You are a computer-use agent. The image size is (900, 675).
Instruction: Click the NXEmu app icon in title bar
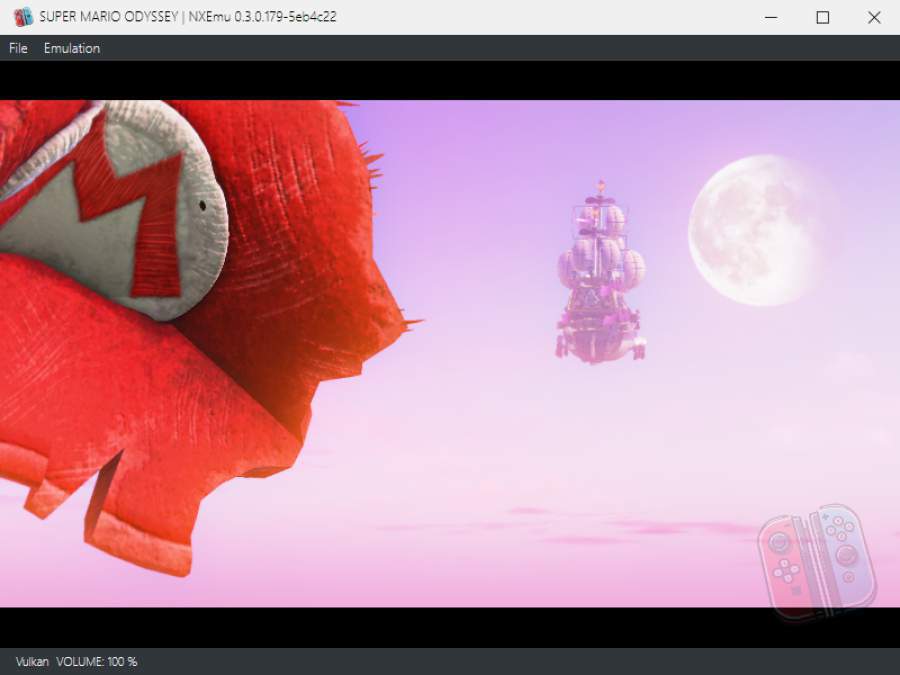click(23, 17)
